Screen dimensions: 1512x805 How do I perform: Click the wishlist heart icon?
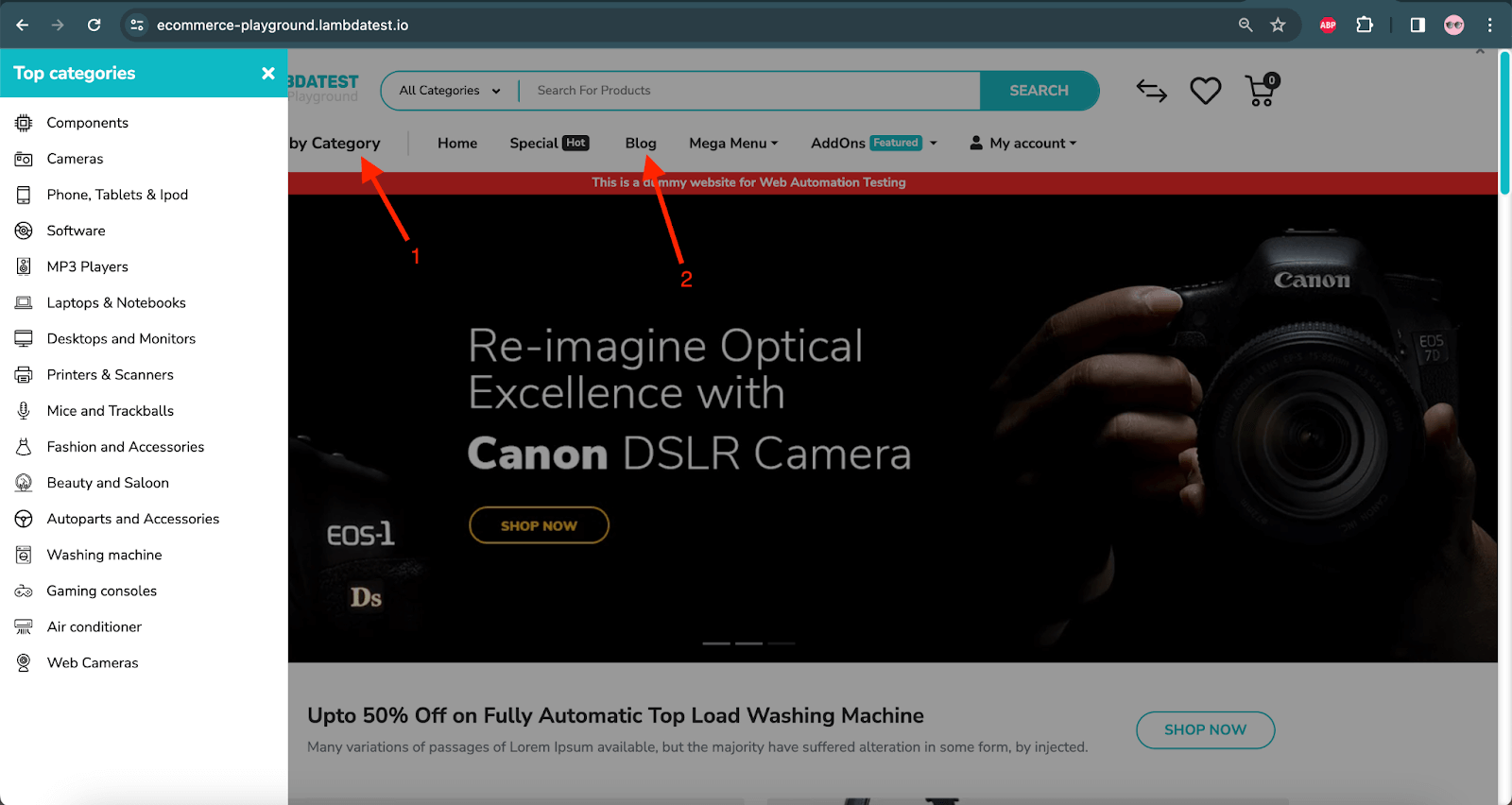[1205, 91]
